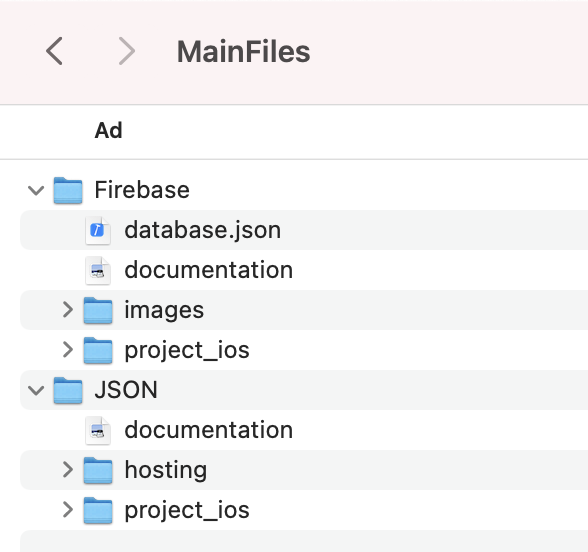
Task: Expand the images folder
Action: tap(68, 310)
